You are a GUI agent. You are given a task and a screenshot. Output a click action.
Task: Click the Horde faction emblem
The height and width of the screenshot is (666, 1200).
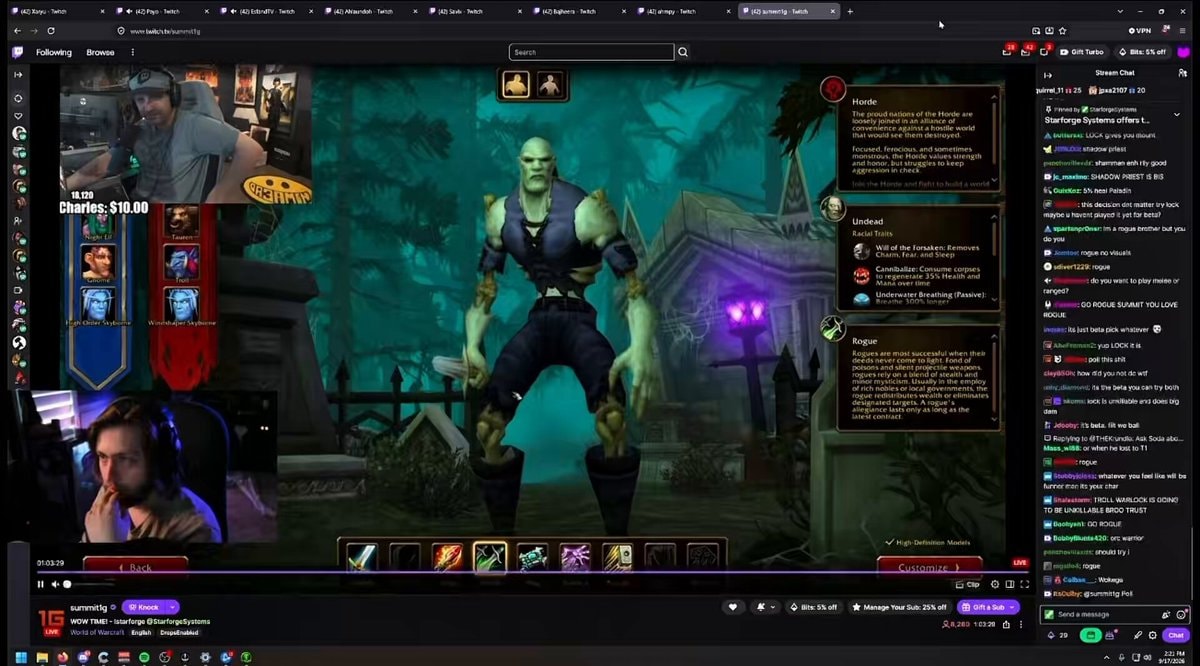833,89
